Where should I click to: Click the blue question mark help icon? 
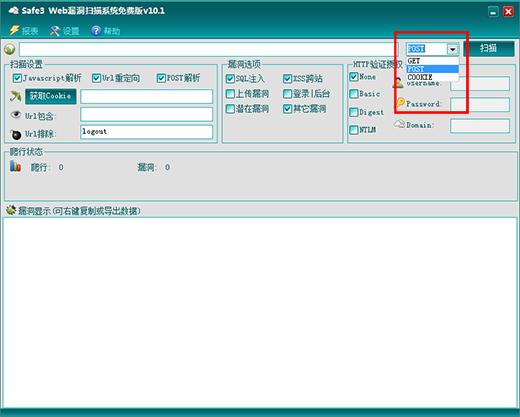pos(96,31)
